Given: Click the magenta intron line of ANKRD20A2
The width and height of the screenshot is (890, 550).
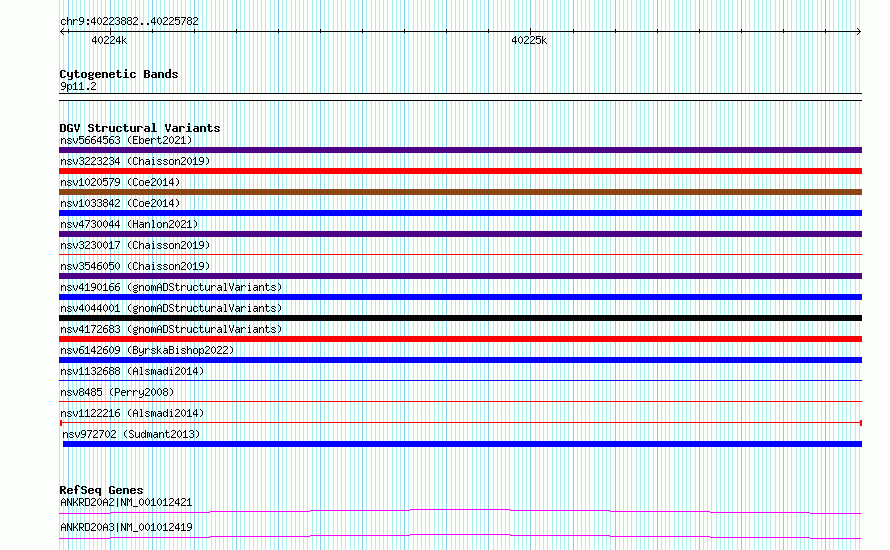Looking at the screenshot, I should click(x=460, y=510).
